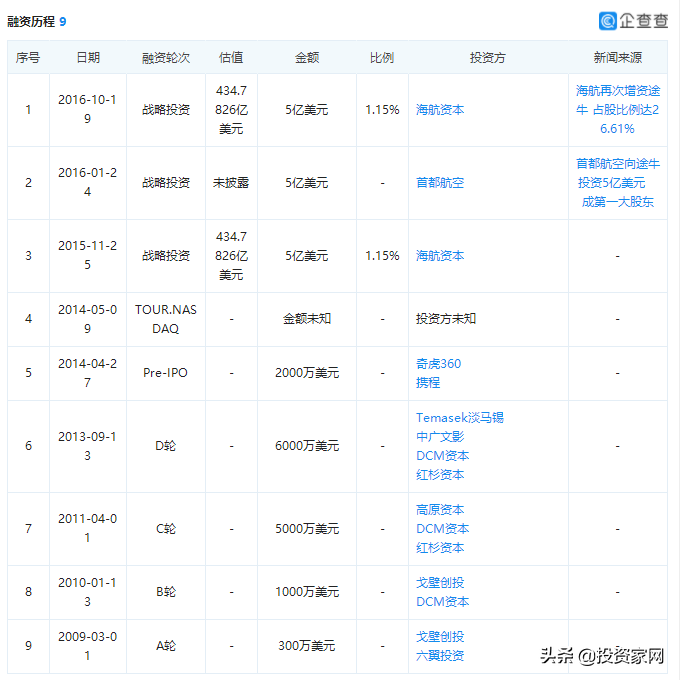
Task: Click the 6000万美元 amount cell
Action: [x=307, y=446]
